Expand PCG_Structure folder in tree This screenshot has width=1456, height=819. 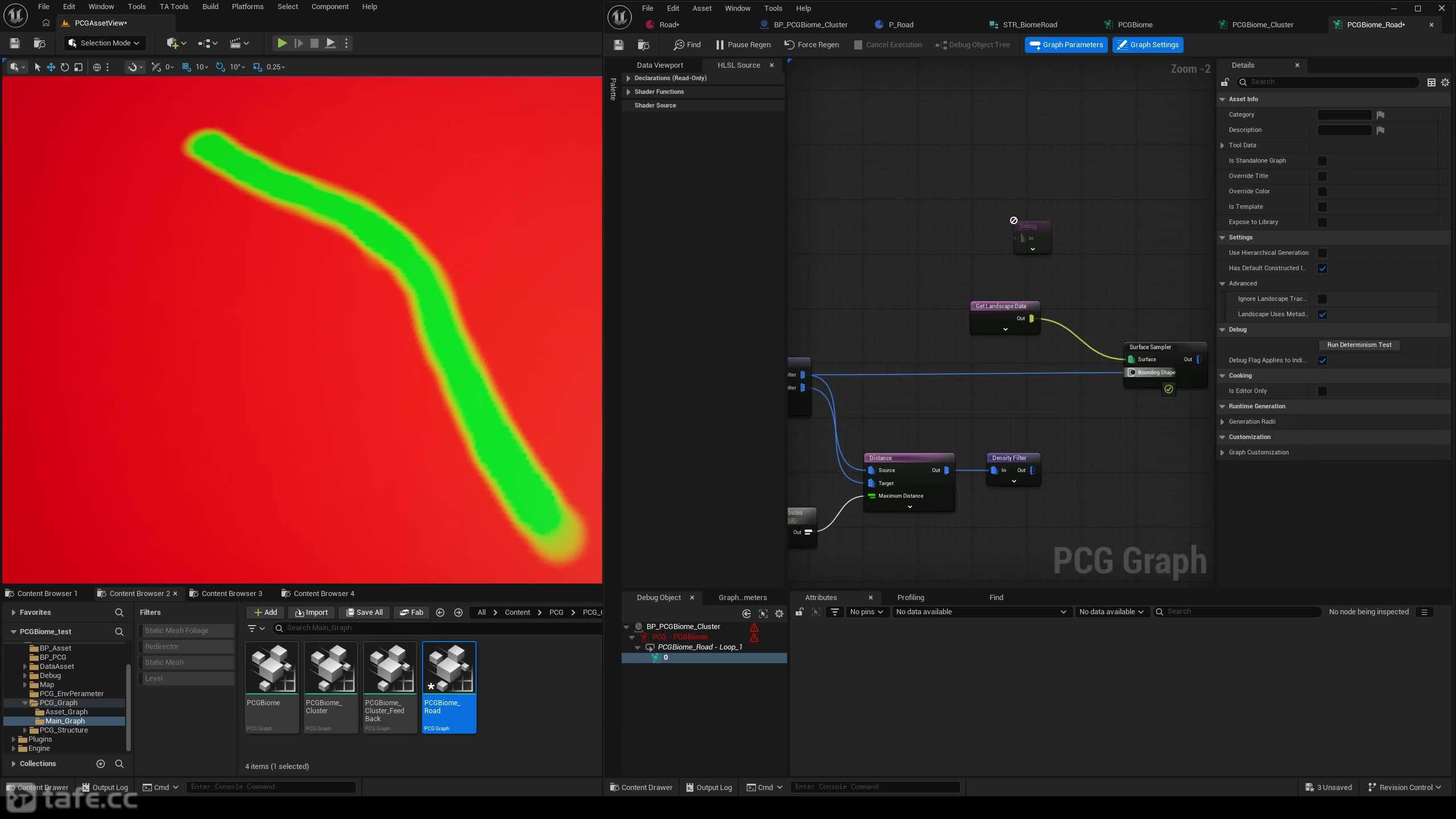click(25, 730)
